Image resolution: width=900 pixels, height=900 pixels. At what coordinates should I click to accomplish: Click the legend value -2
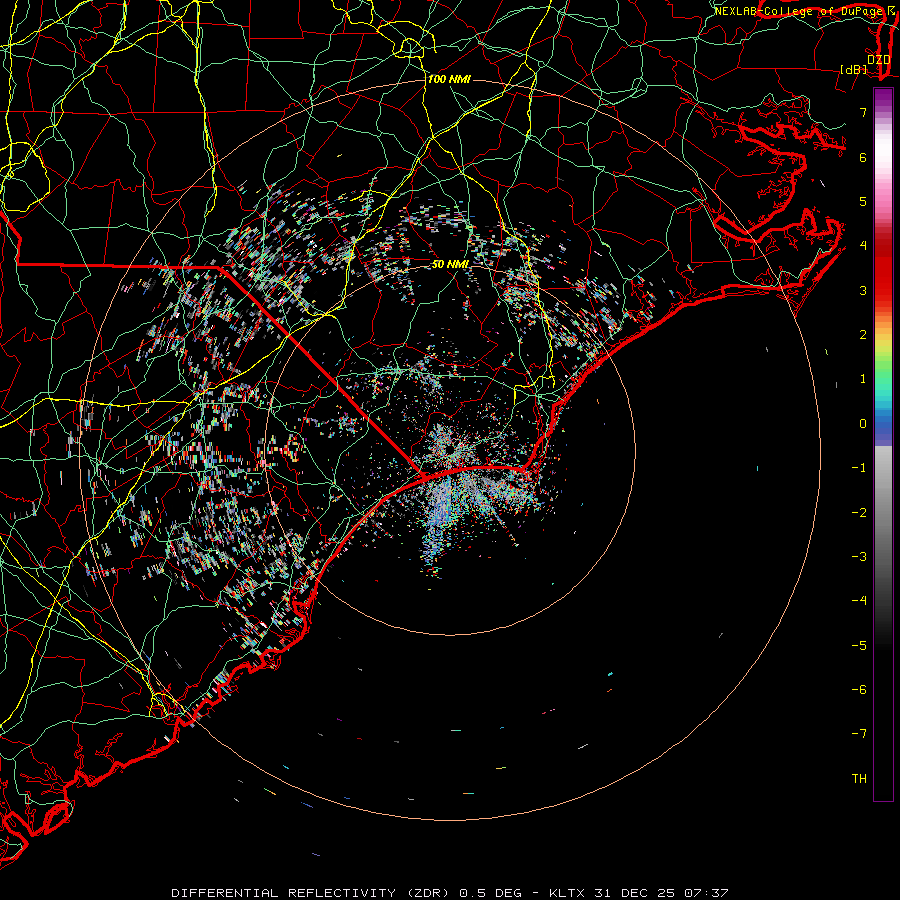[x=859, y=513]
